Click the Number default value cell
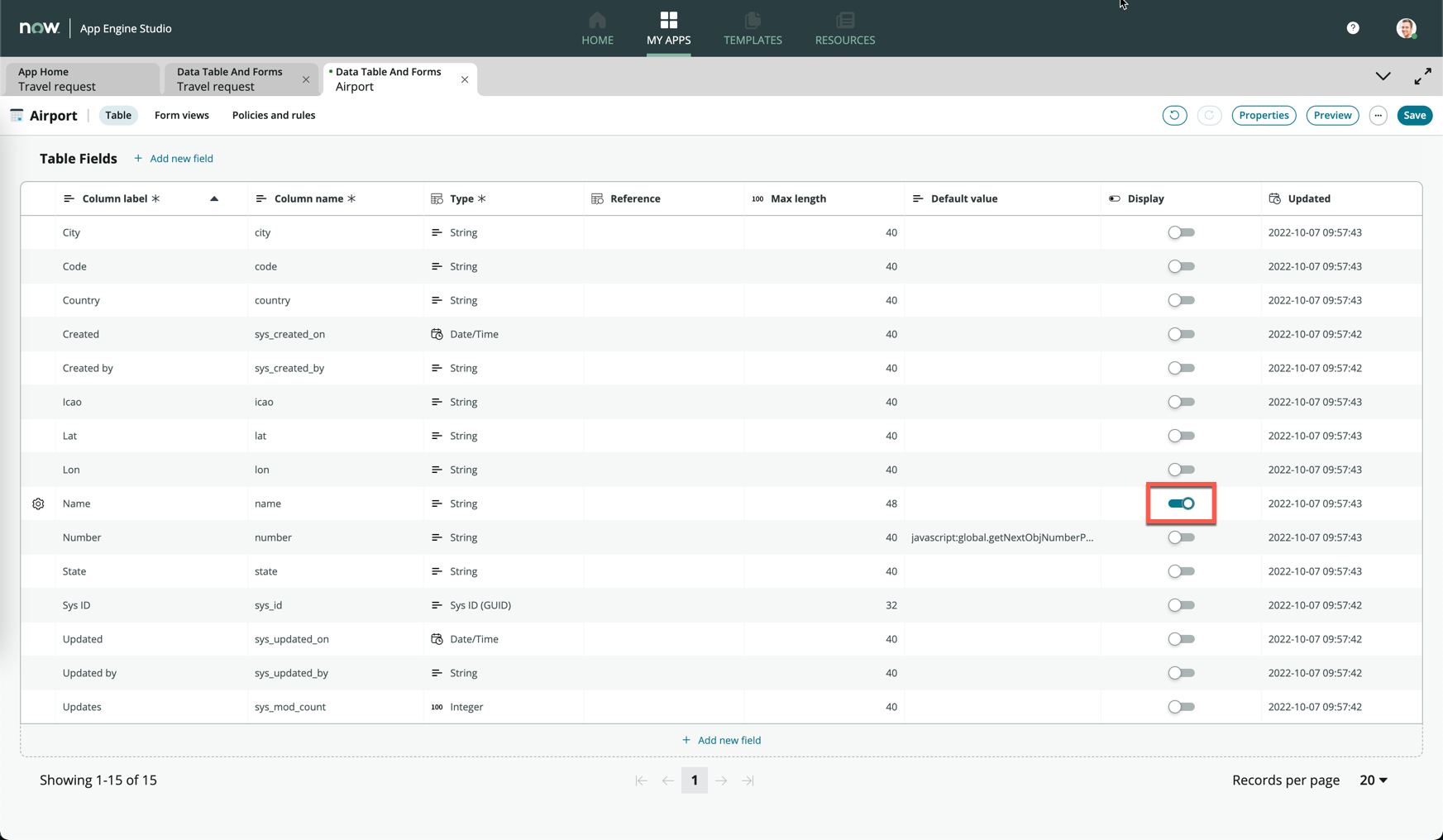This screenshot has width=1443, height=840. [x=1002, y=537]
